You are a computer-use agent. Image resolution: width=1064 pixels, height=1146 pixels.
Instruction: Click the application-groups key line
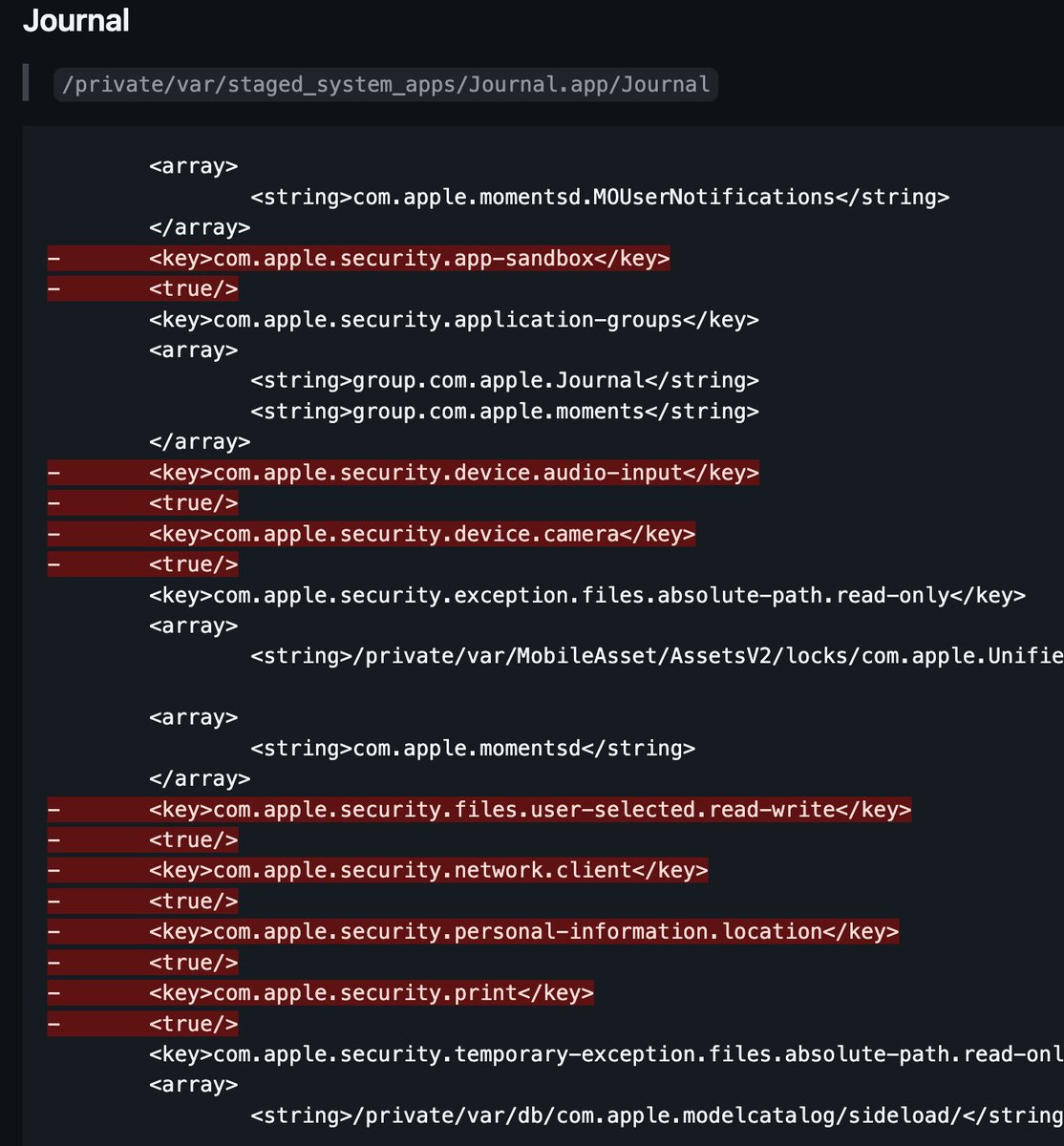pos(454,320)
